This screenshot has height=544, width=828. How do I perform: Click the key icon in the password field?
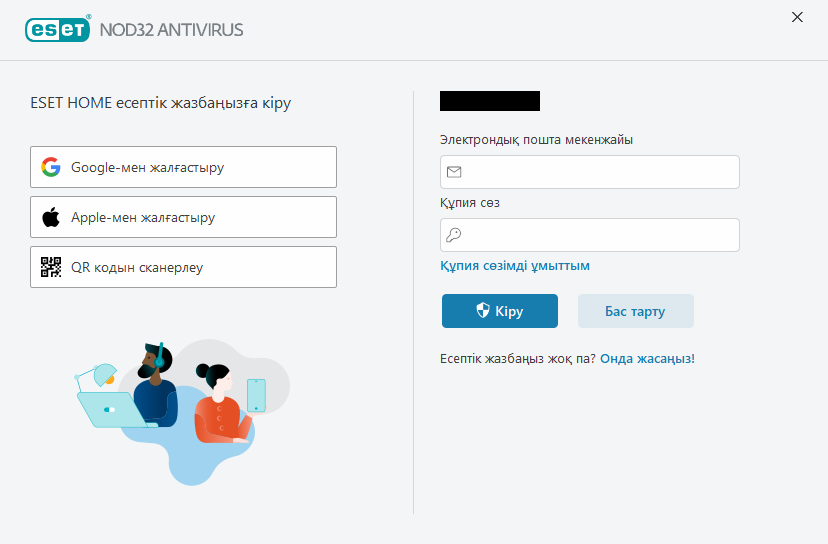454,235
